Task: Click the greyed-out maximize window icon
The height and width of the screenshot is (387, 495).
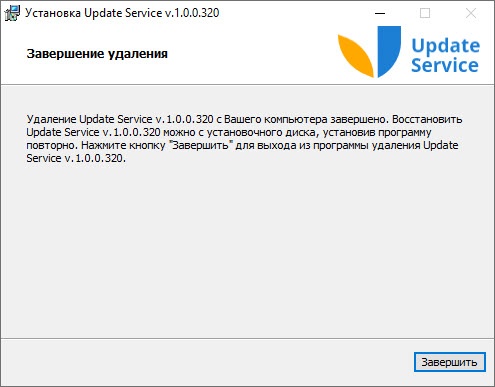Action: coord(425,13)
